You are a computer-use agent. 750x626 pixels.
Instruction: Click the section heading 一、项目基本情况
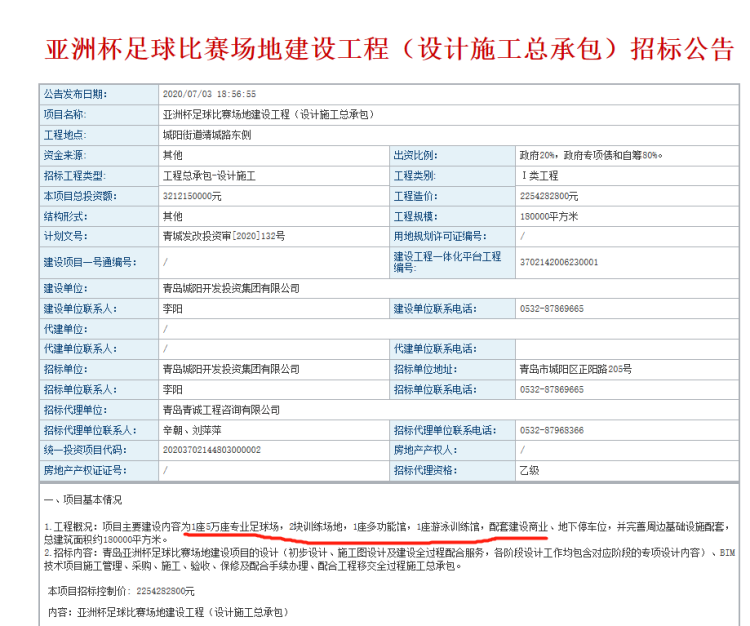pyautogui.click(x=83, y=500)
